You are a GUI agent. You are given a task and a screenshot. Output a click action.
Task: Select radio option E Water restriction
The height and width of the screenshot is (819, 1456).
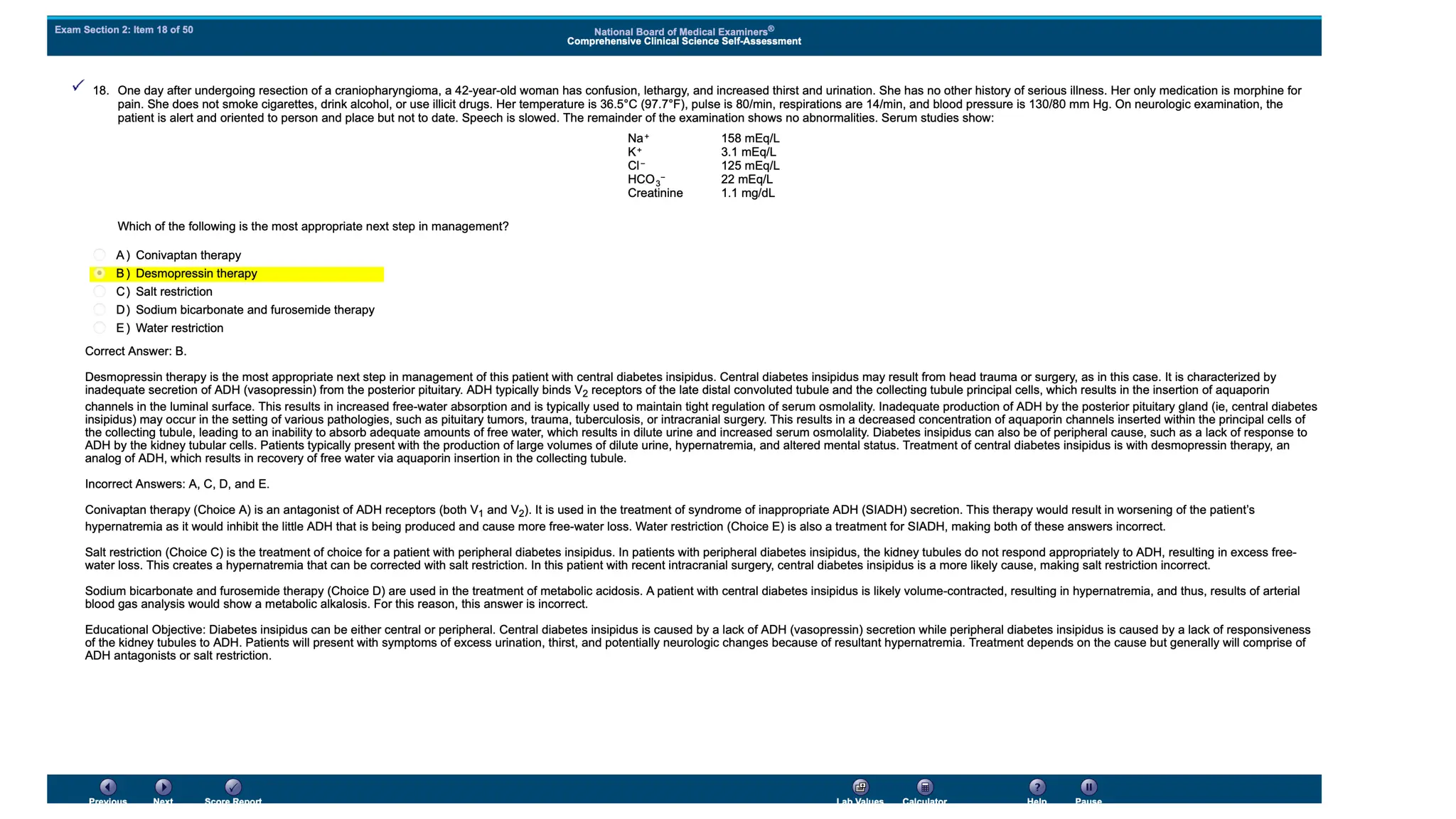click(x=100, y=328)
